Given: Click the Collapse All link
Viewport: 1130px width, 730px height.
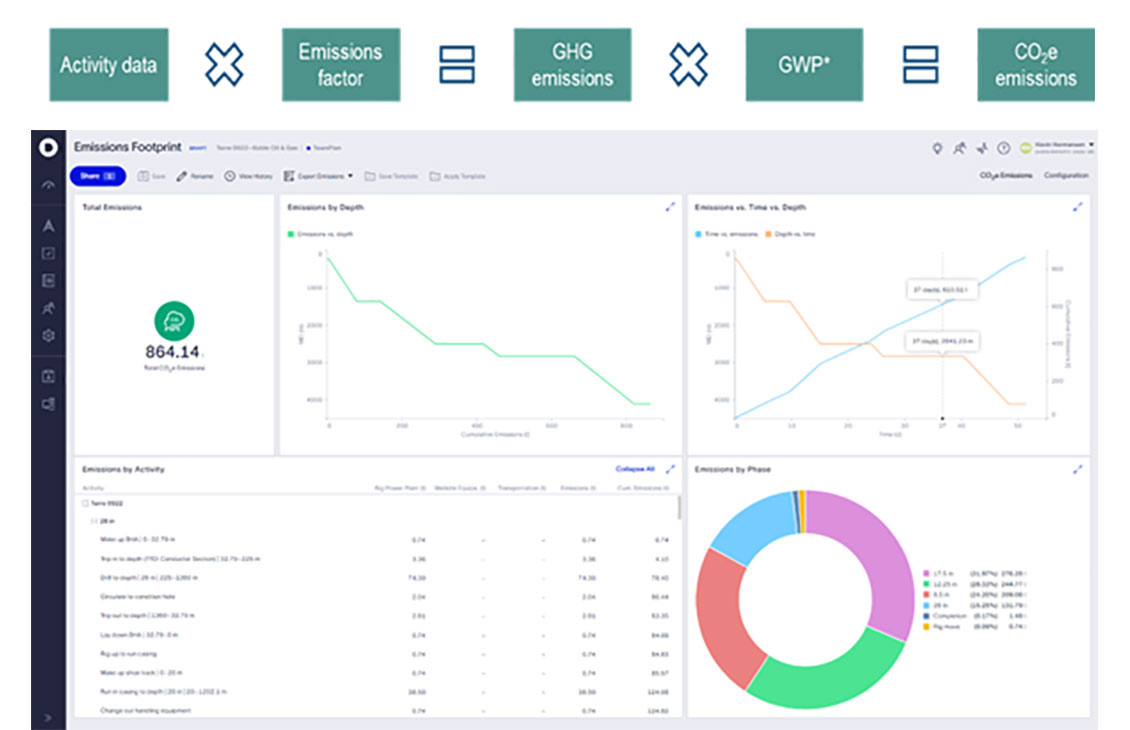Looking at the screenshot, I should pyautogui.click(x=635, y=469).
